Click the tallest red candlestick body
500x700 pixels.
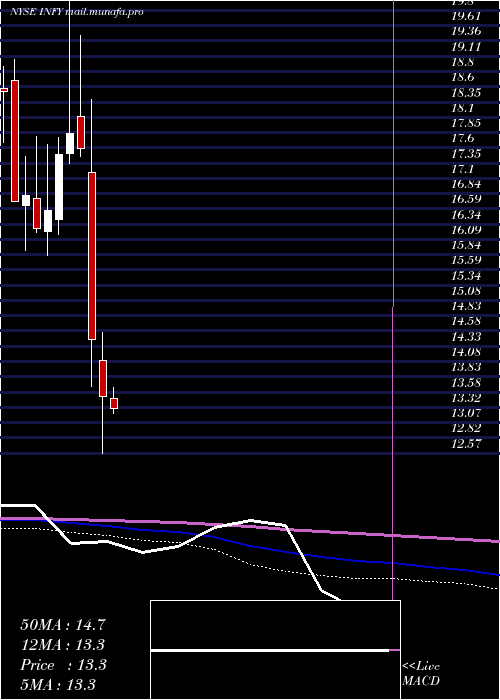click(92, 256)
